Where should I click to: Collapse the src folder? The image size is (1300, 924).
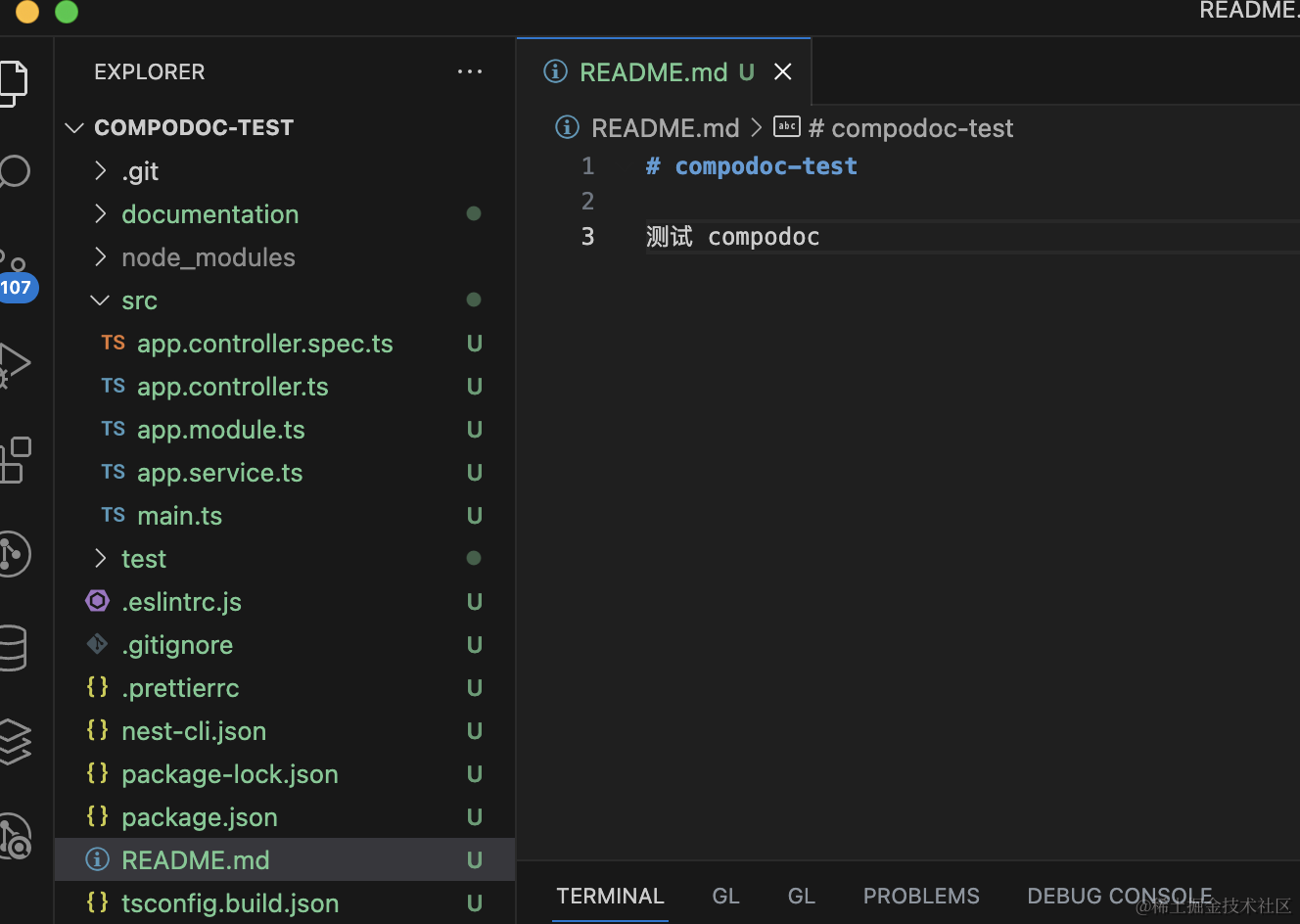pyautogui.click(x=139, y=300)
